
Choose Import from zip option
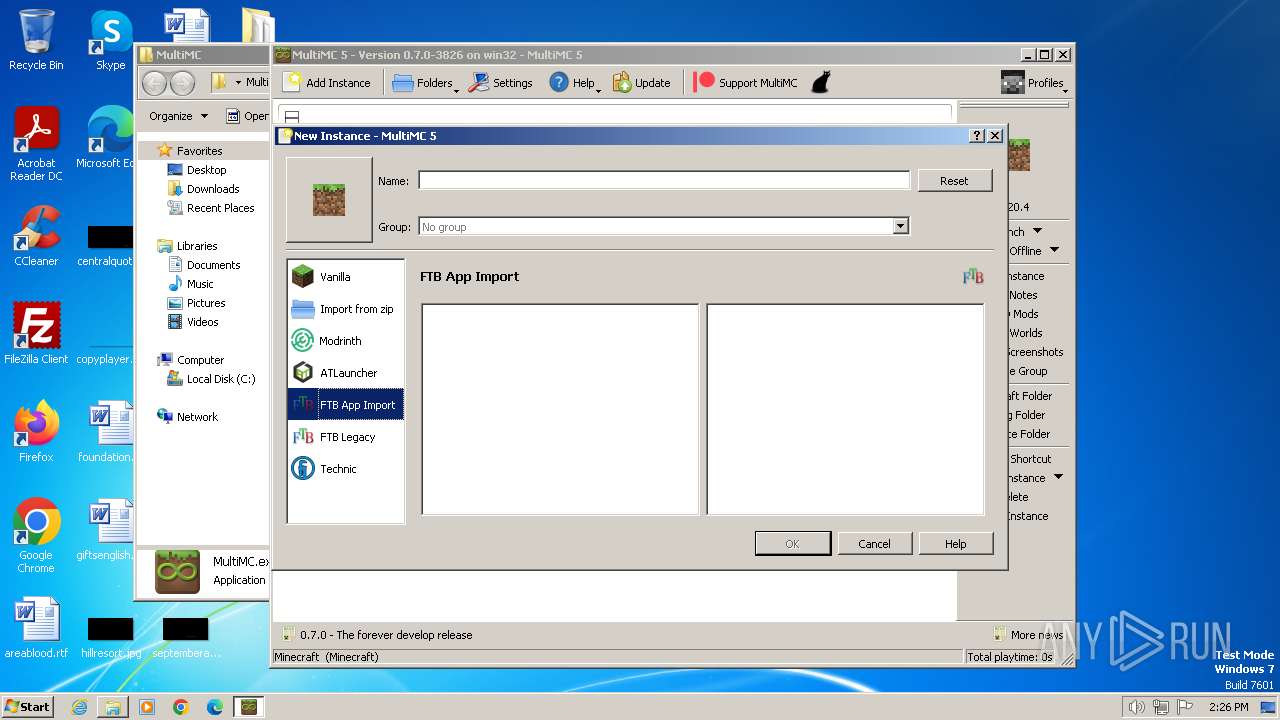(x=345, y=309)
